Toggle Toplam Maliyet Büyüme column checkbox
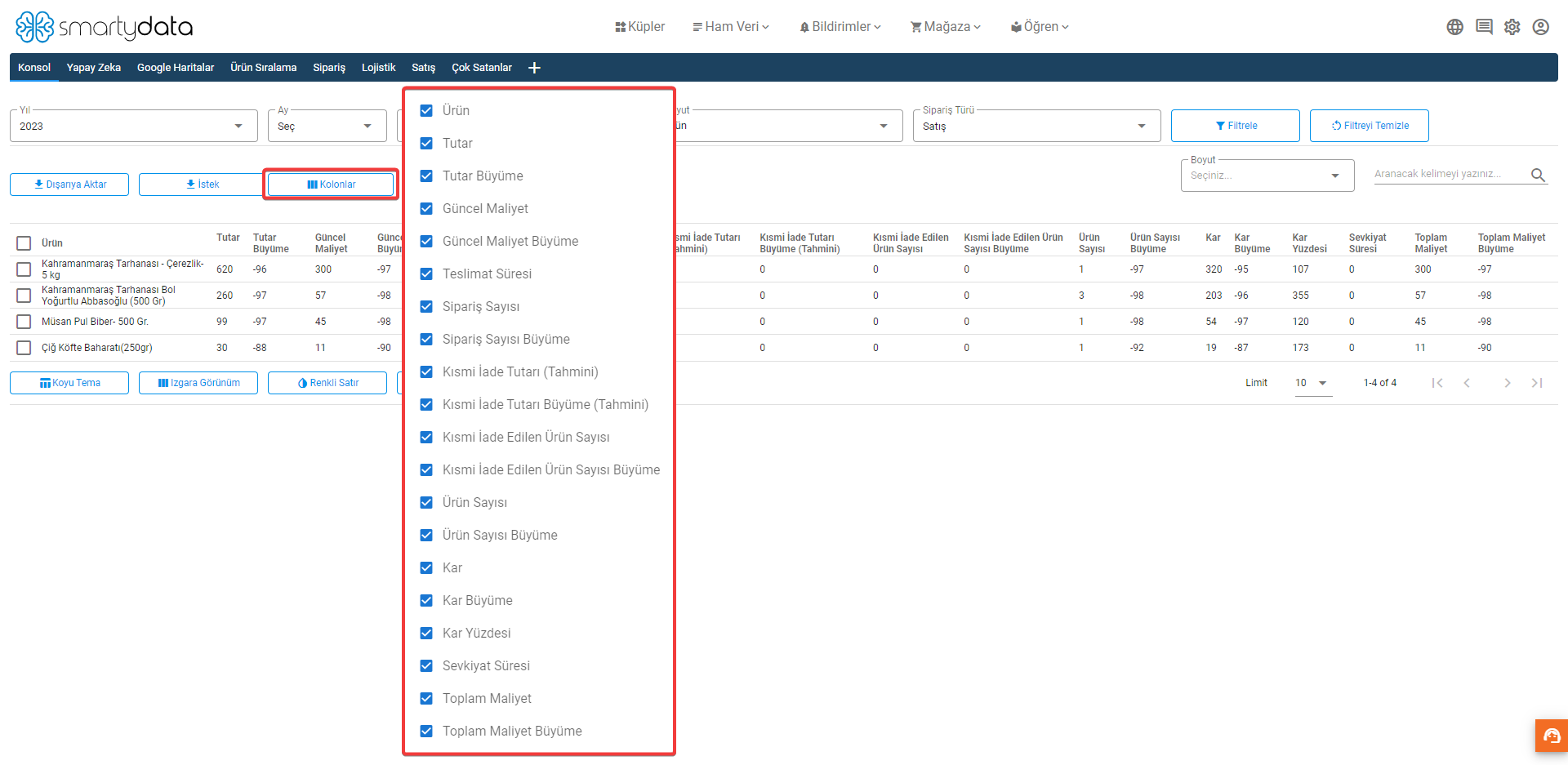 pos(426,731)
